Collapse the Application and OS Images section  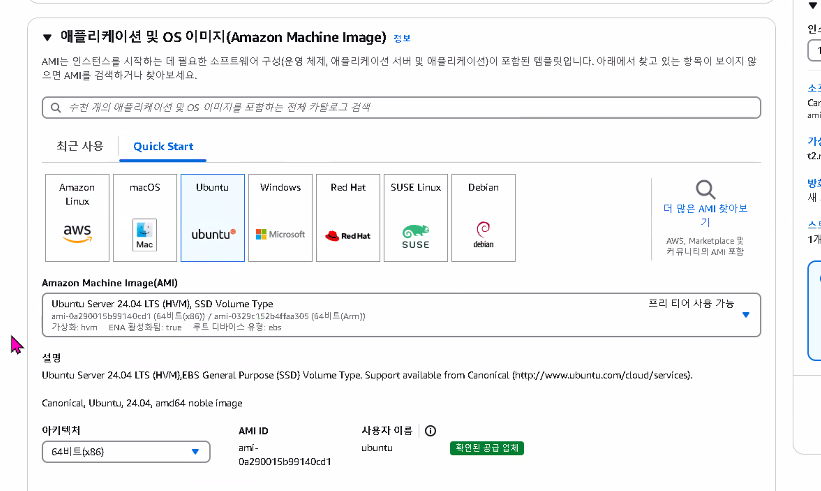point(47,37)
